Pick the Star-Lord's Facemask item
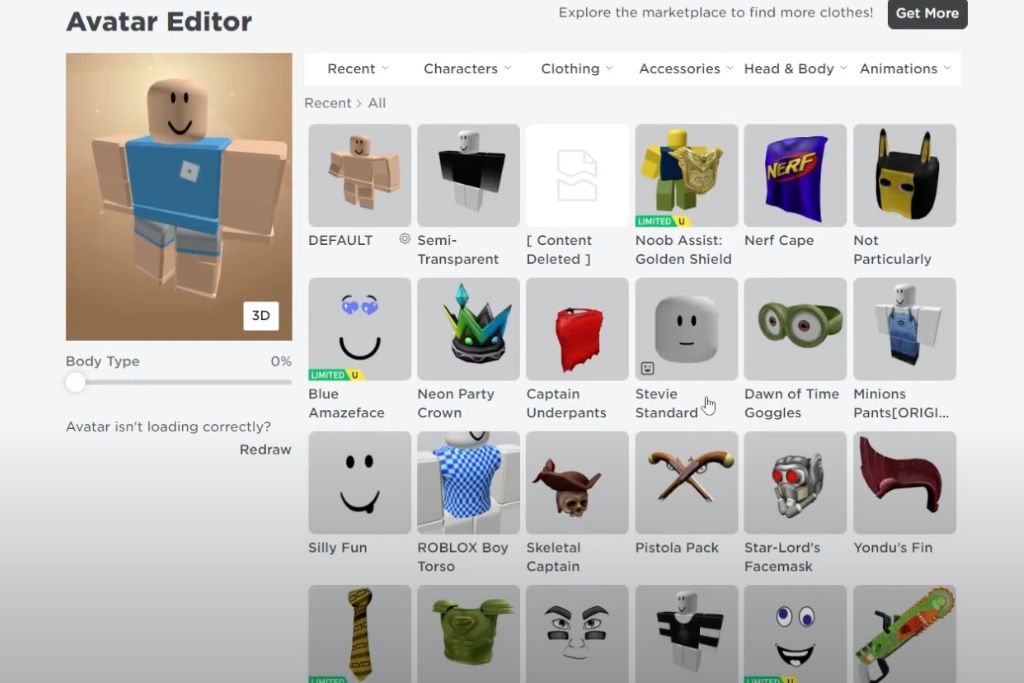The width and height of the screenshot is (1024, 683). (795, 483)
